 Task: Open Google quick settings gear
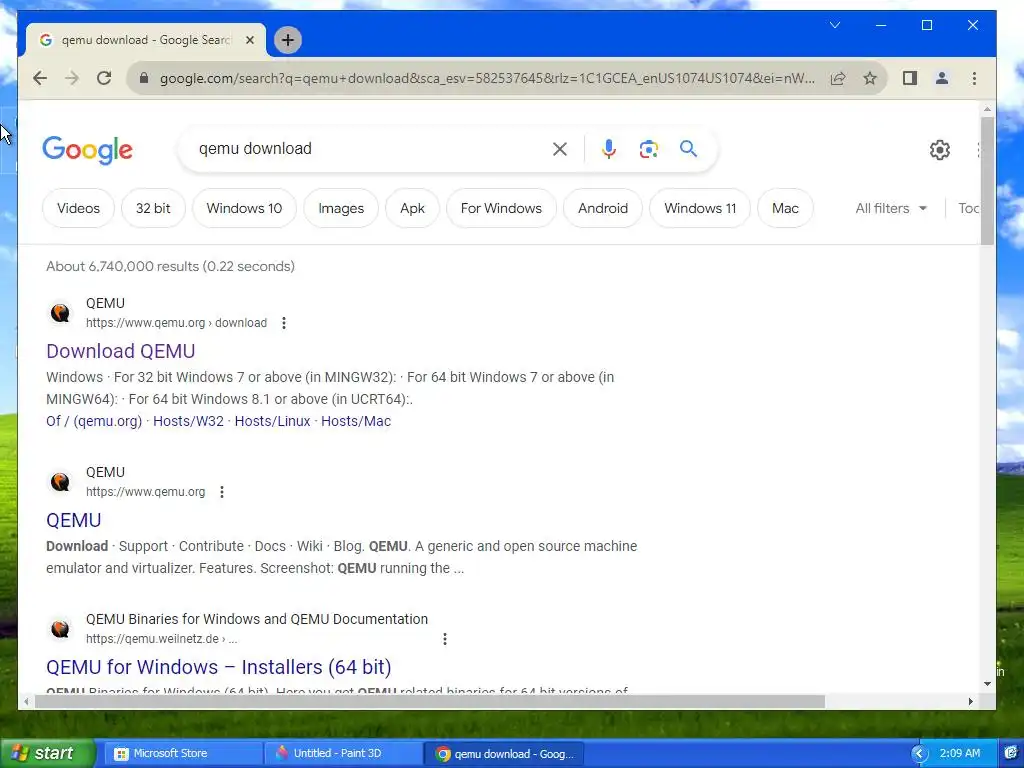940,150
